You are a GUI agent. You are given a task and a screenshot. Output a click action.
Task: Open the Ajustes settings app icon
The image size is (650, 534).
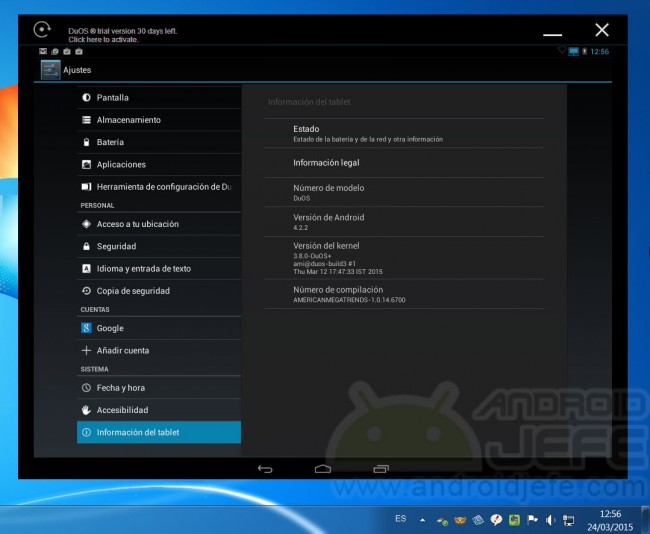pos(51,70)
